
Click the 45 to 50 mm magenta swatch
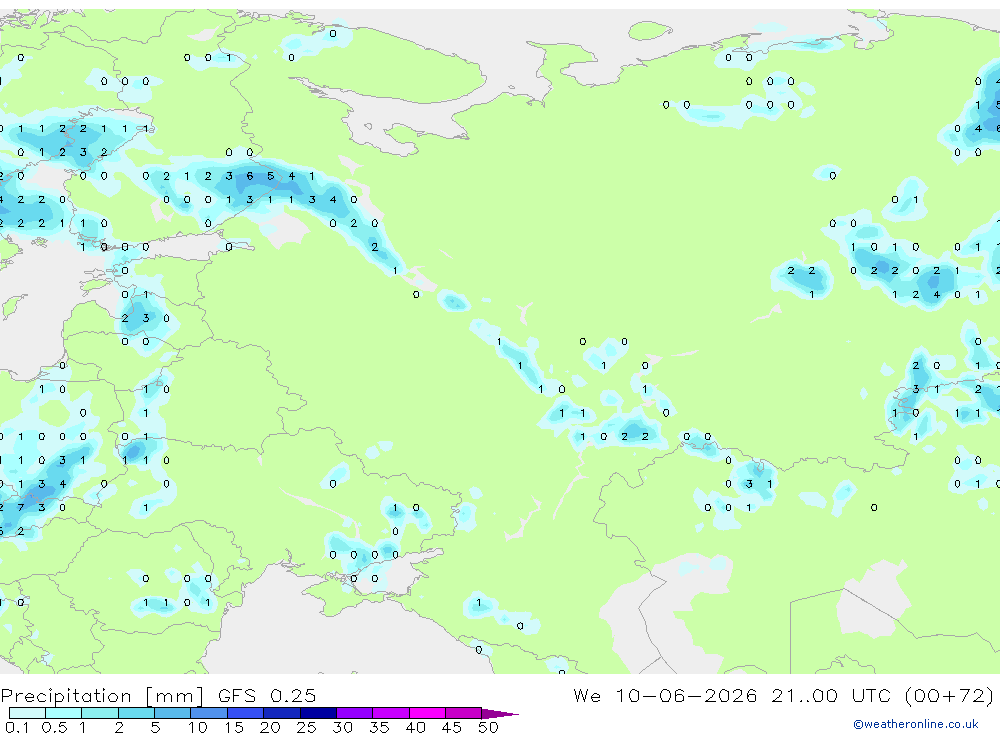pyautogui.click(x=463, y=713)
